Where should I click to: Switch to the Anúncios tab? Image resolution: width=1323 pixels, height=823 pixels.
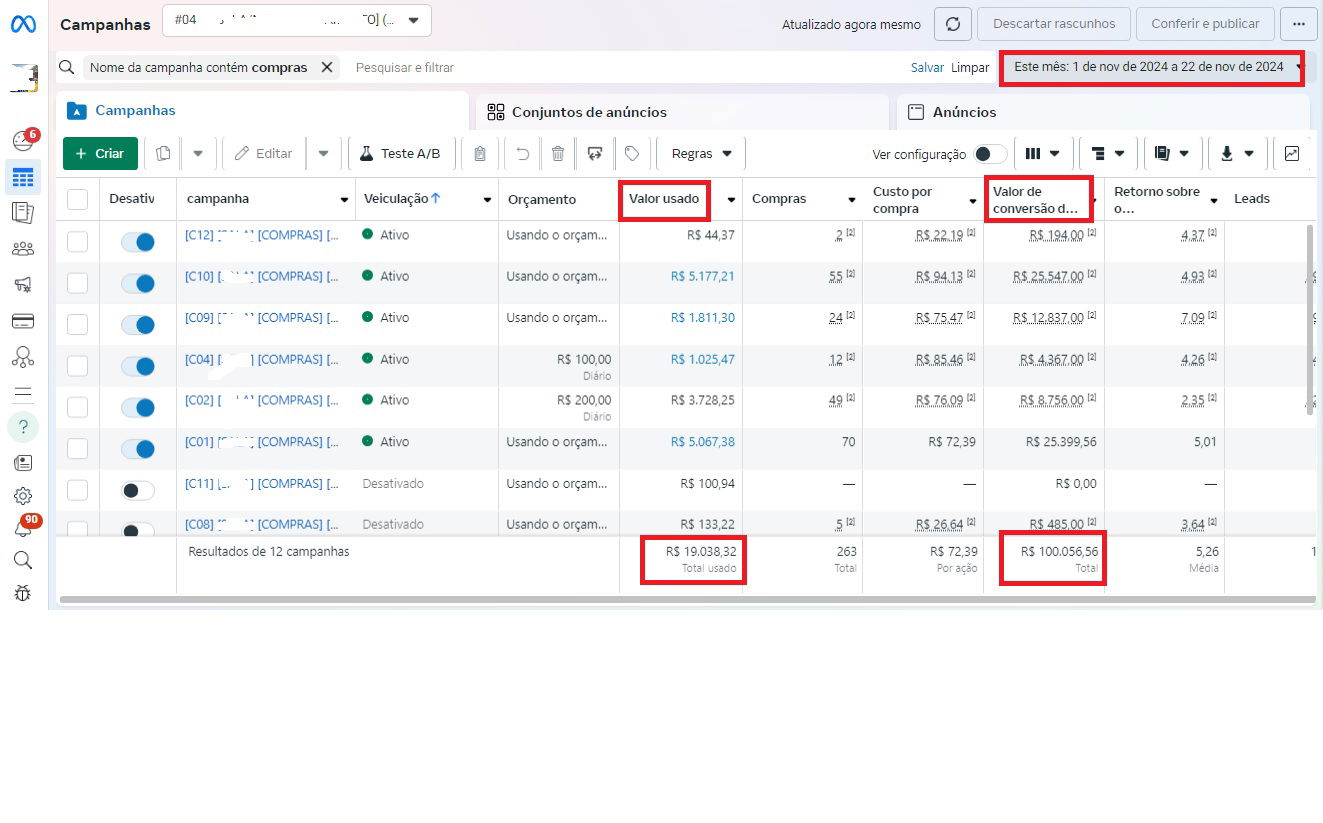(x=964, y=112)
